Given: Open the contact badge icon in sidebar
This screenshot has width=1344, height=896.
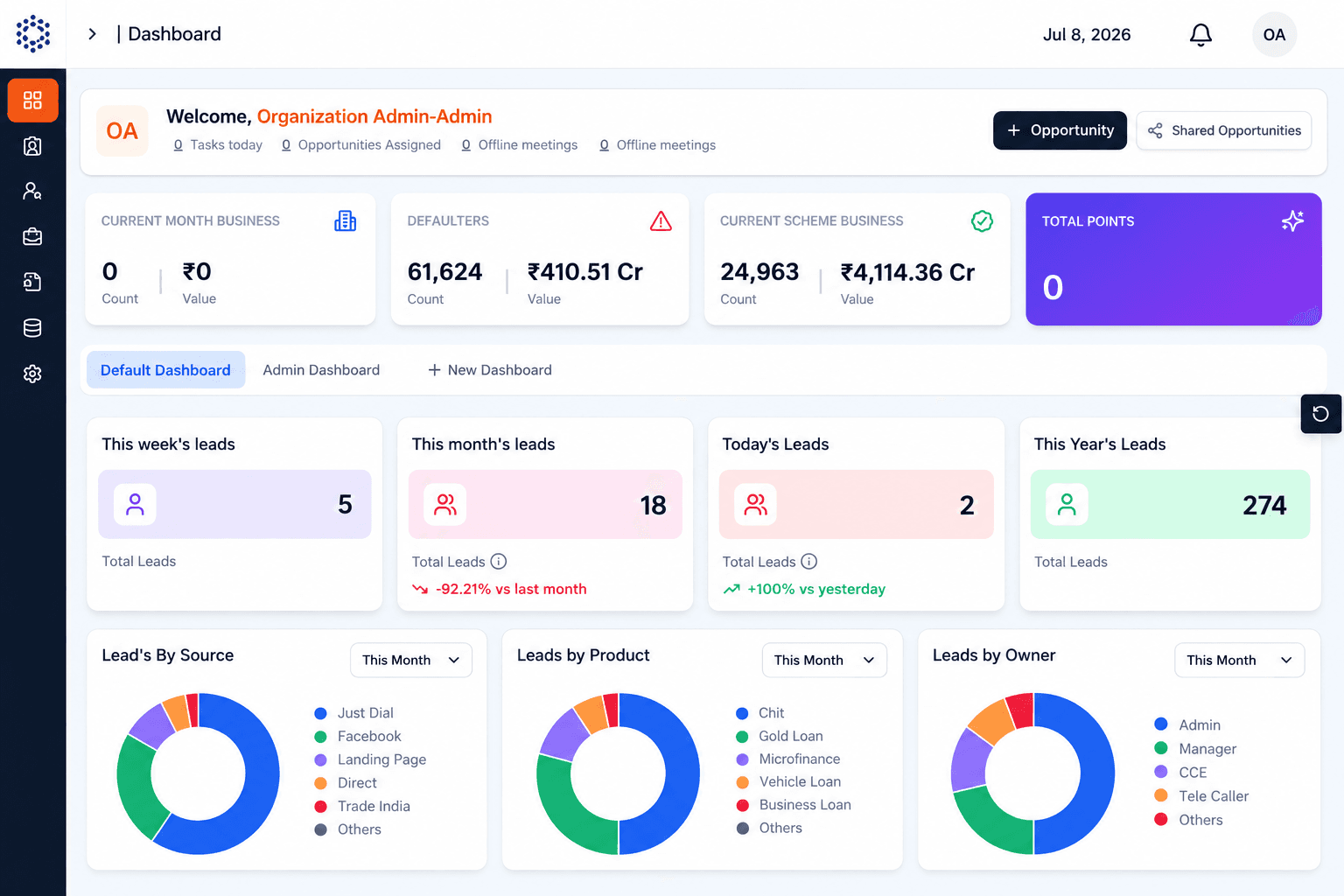Looking at the screenshot, I should point(32,146).
